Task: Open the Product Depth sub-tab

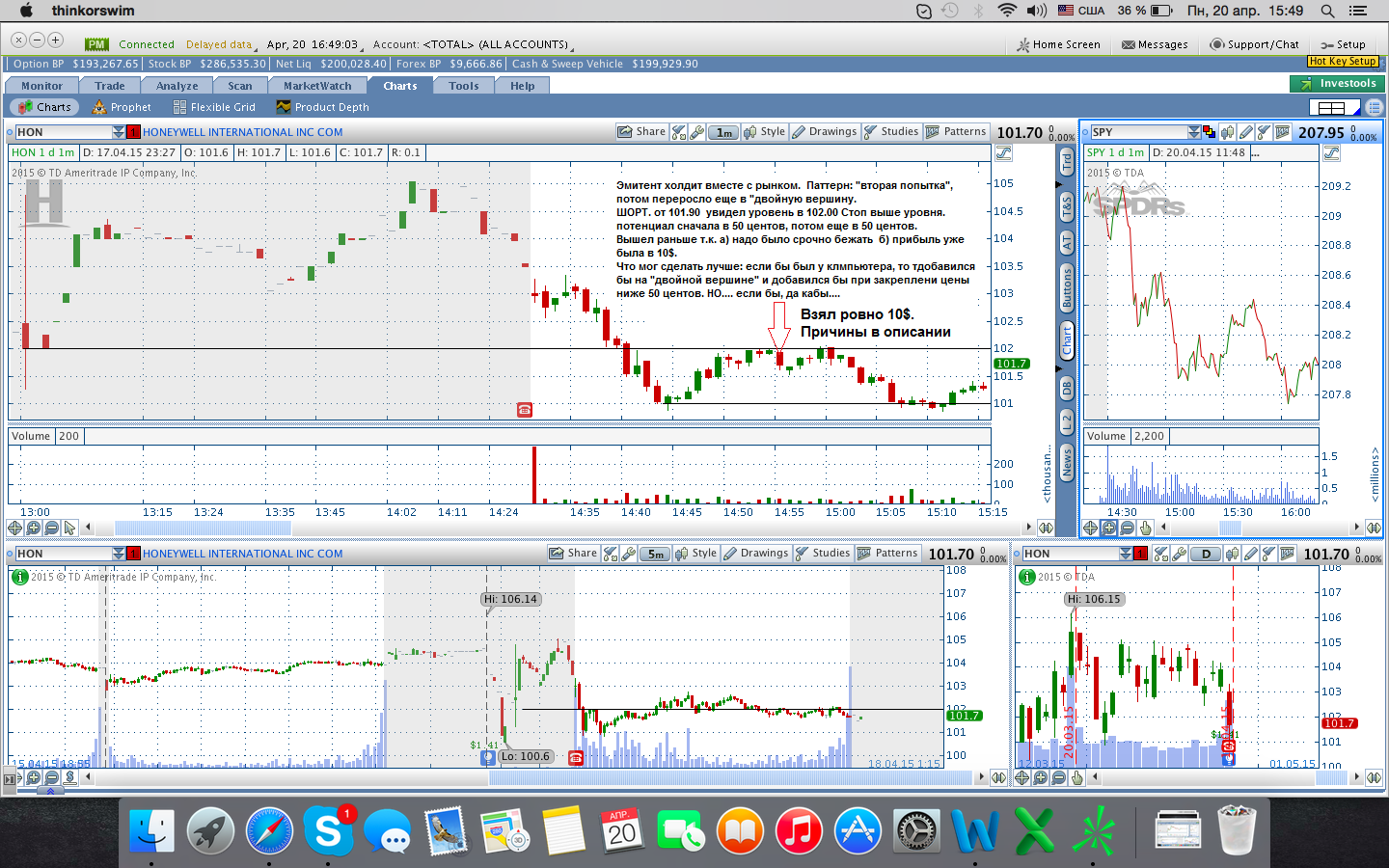Action: [x=323, y=107]
